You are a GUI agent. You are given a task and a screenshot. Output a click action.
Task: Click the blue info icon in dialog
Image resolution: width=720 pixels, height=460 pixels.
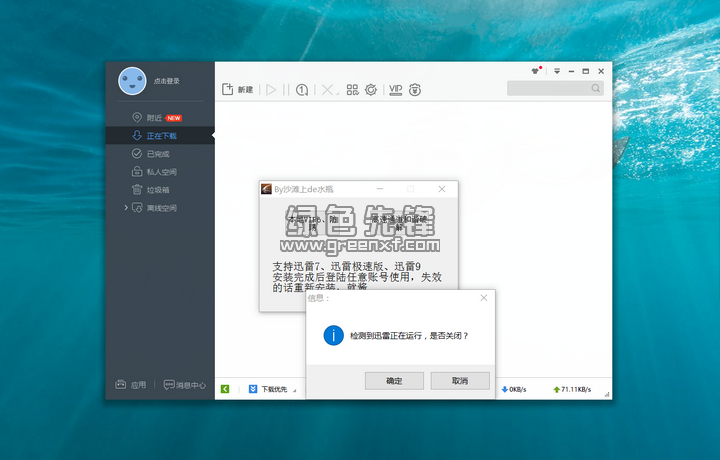pos(333,336)
